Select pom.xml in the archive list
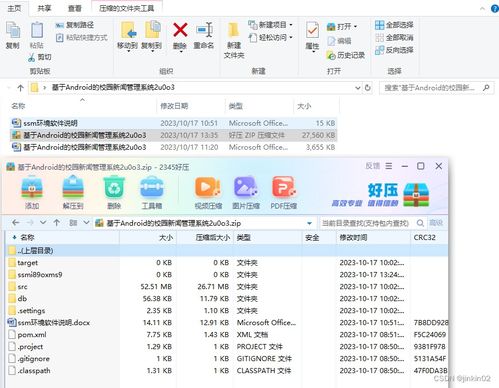The width and height of the screenshot is (499, 388). tap(32, 335)
